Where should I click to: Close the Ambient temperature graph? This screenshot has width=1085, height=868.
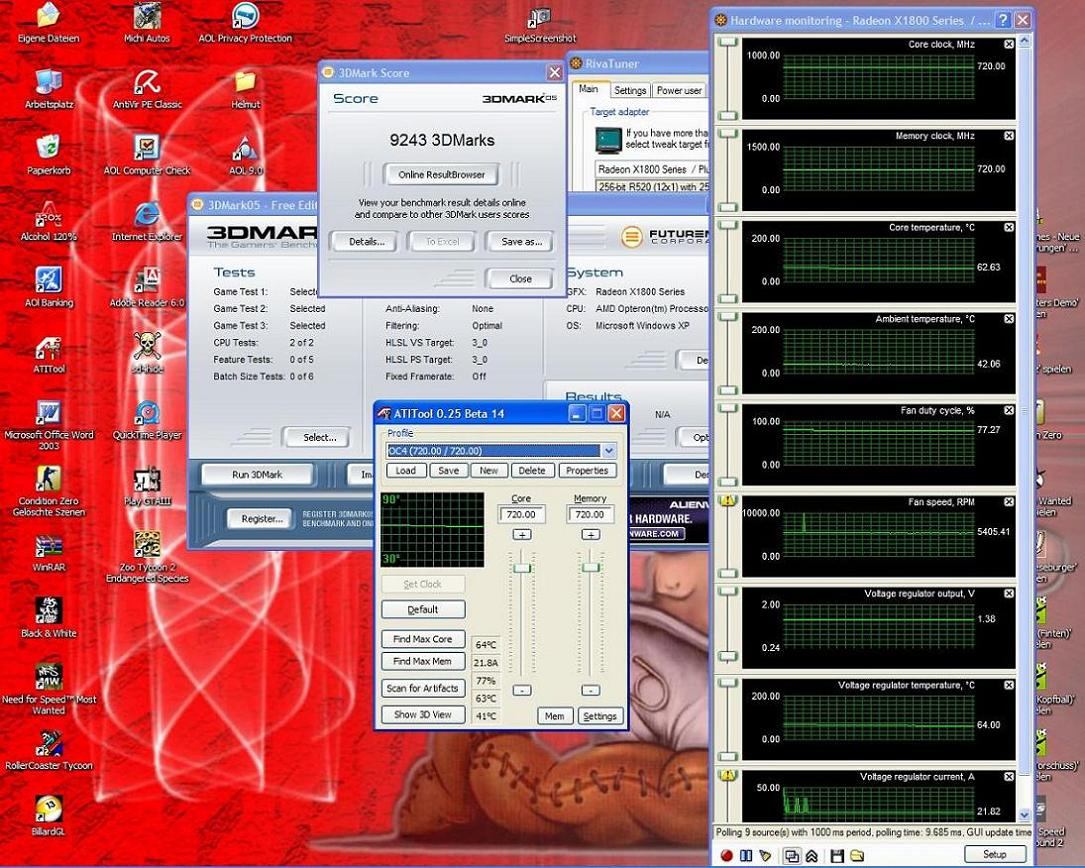click(x=1009, y=319)
